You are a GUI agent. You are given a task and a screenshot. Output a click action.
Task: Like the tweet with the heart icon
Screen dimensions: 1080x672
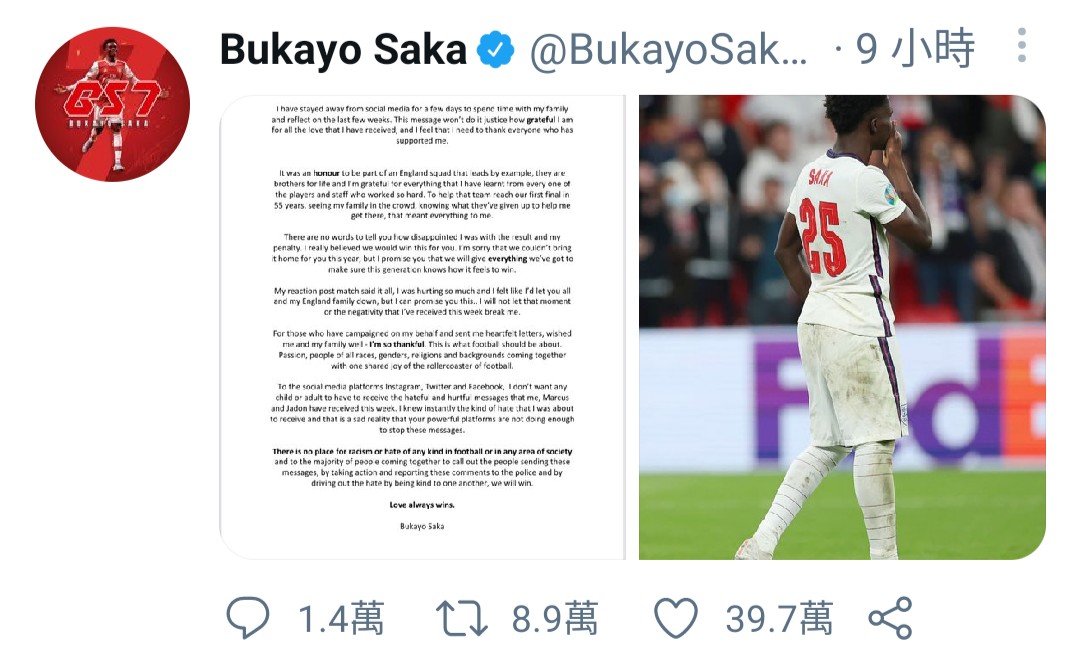(676, 618)
